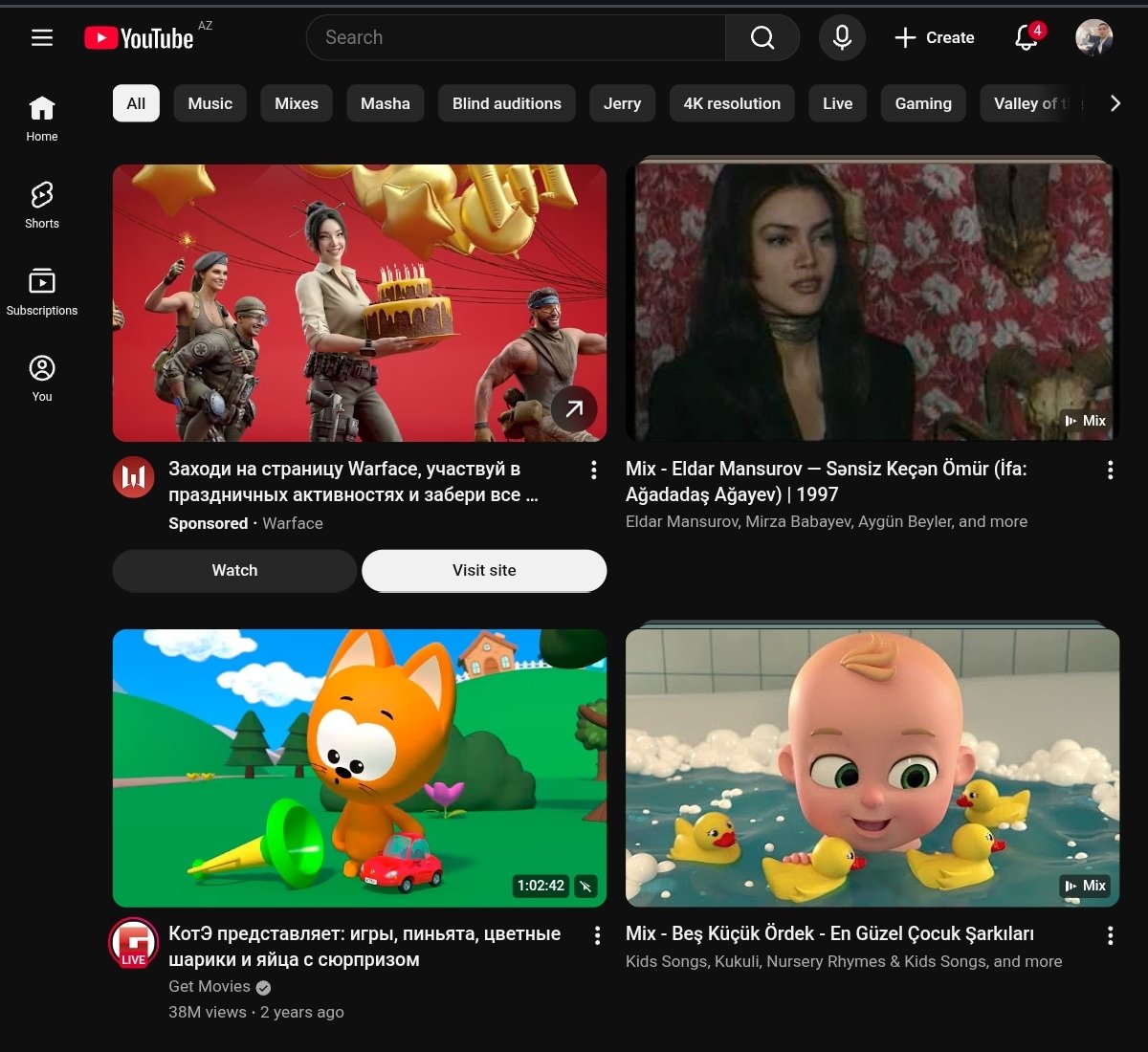Click Mix badge on baby duck thumbnail
1148x1052 pixels.
[1085, 886]
